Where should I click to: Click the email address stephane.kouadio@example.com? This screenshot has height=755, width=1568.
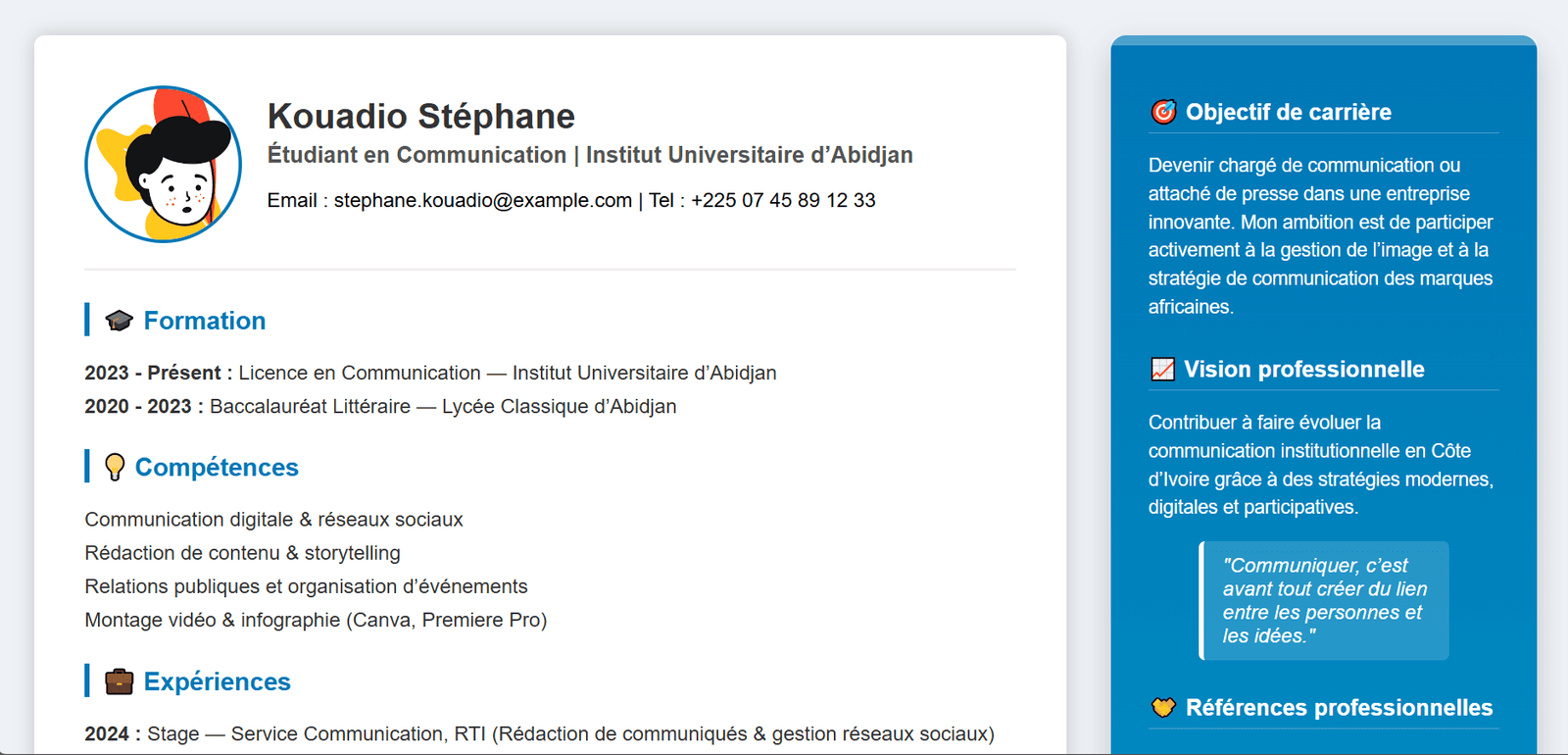coord(482,200)
